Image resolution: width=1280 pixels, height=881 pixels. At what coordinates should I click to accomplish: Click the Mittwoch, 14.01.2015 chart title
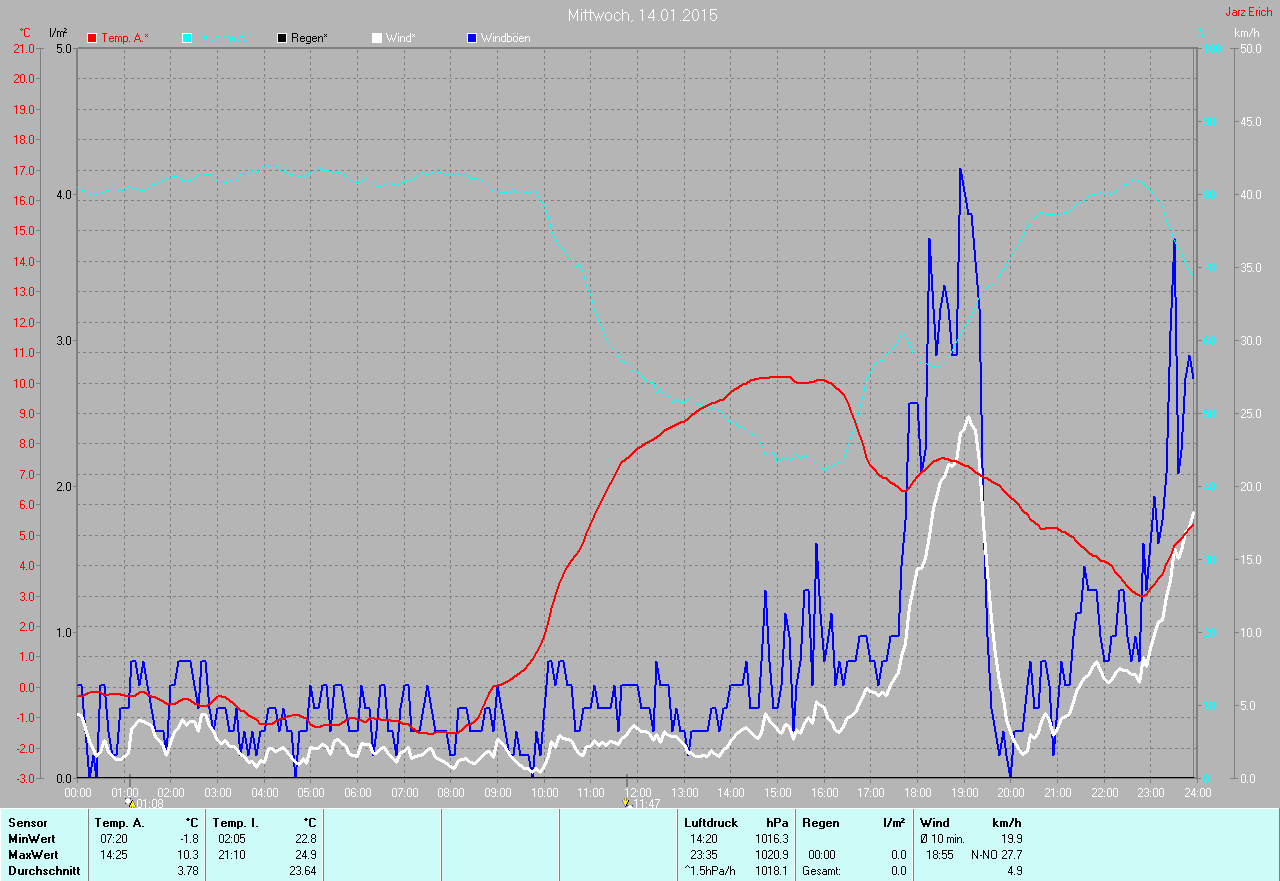(642, 15)
